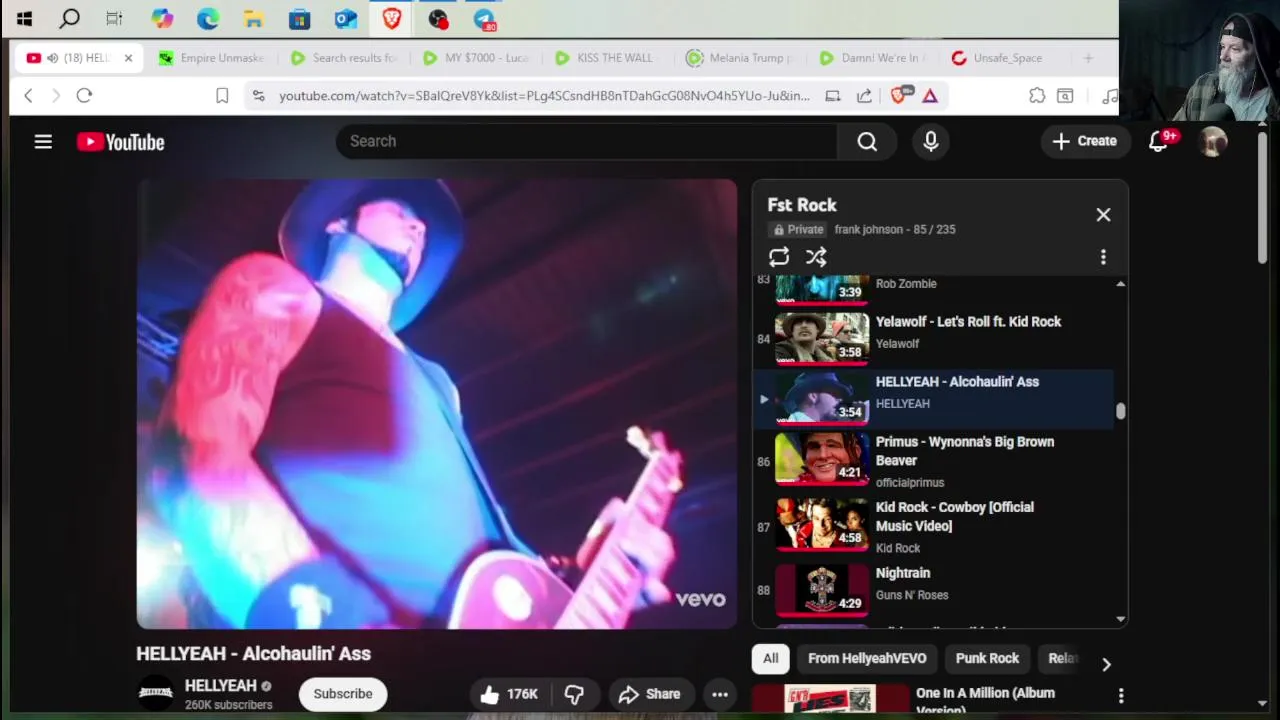Click the Share button
Viewport: 1280px width, 720px height.
click(x=649, y=694)
